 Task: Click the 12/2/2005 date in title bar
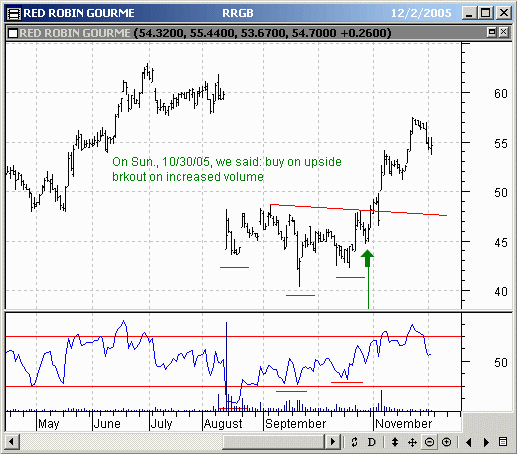coord(421,13)
